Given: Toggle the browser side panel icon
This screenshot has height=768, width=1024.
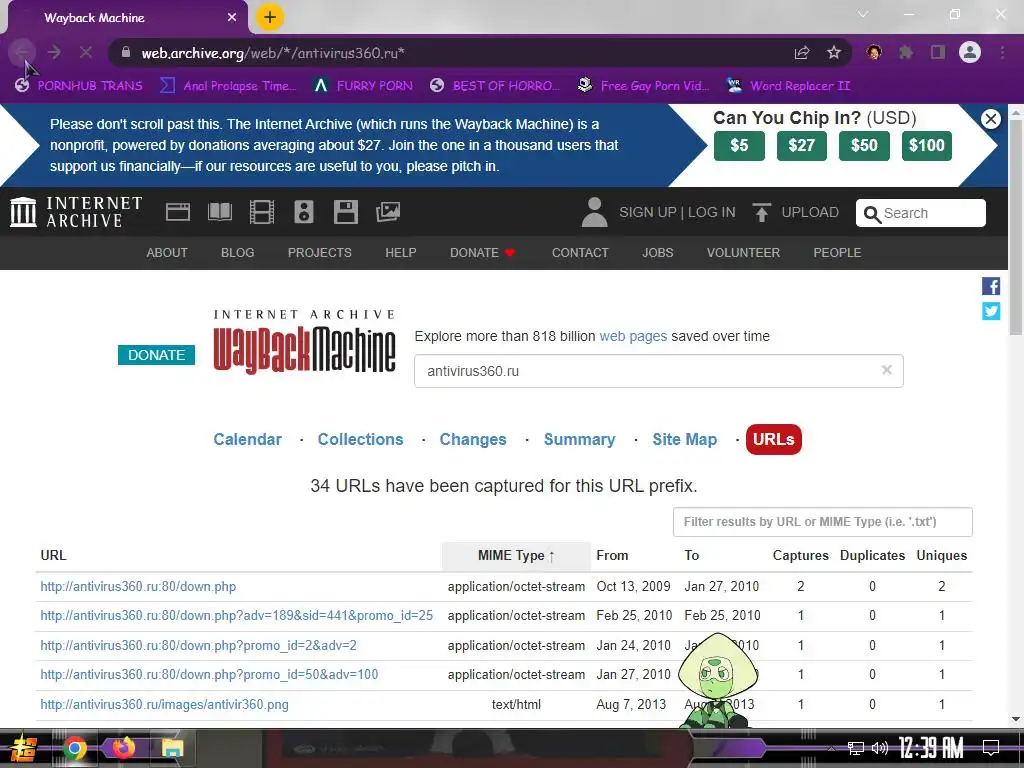Looking at the screenshot, I should pyautogui.click(x=938, y=52).
